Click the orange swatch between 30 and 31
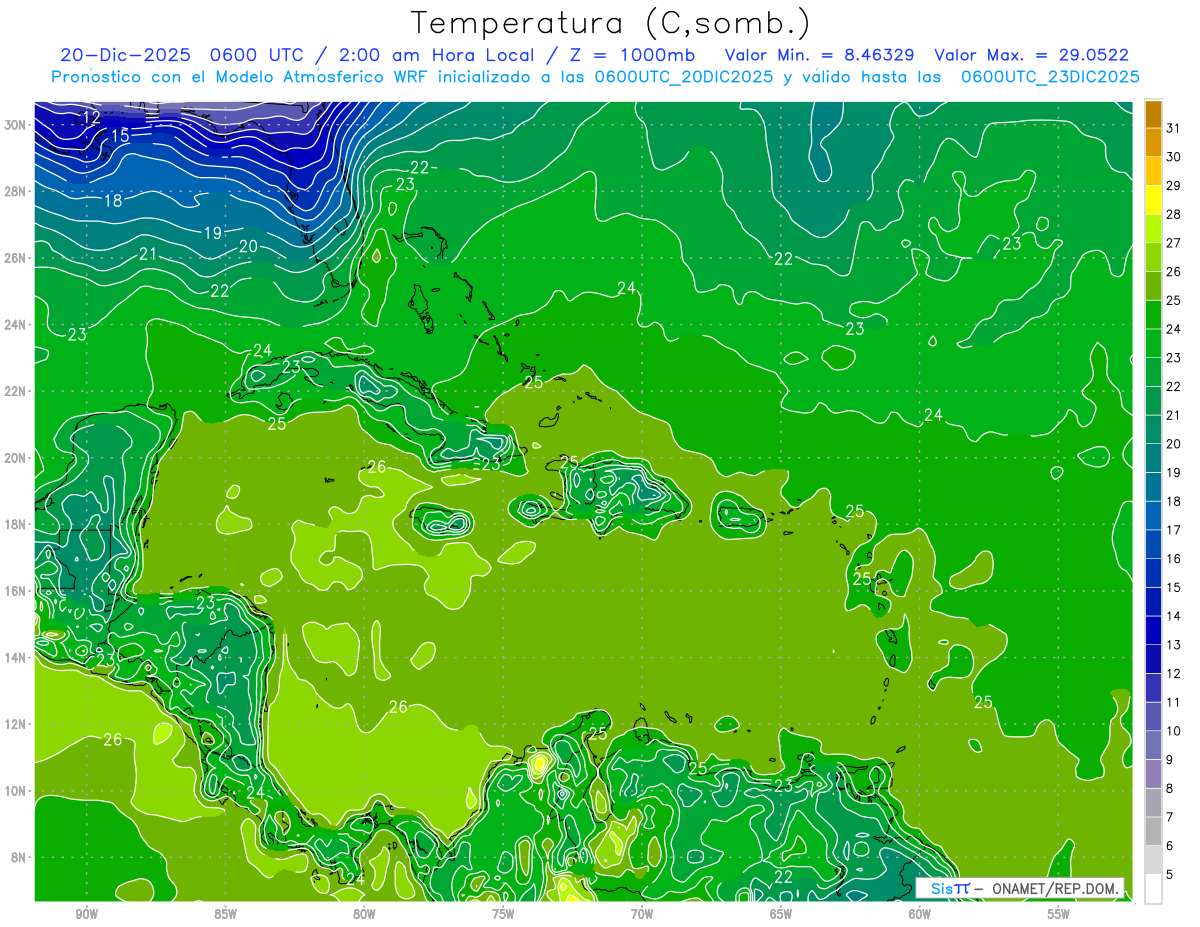The image size is (1200, 927). [1154, 142]
